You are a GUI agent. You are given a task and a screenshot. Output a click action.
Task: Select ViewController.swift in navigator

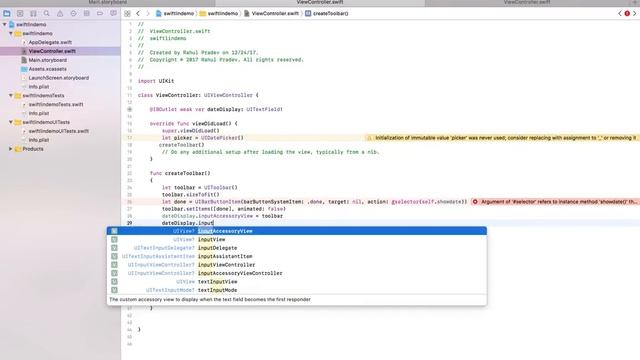52,51
